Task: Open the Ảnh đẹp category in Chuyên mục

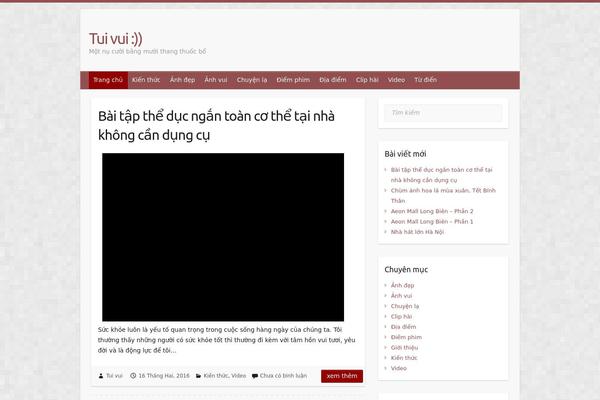Action: (x=402, y=286)
